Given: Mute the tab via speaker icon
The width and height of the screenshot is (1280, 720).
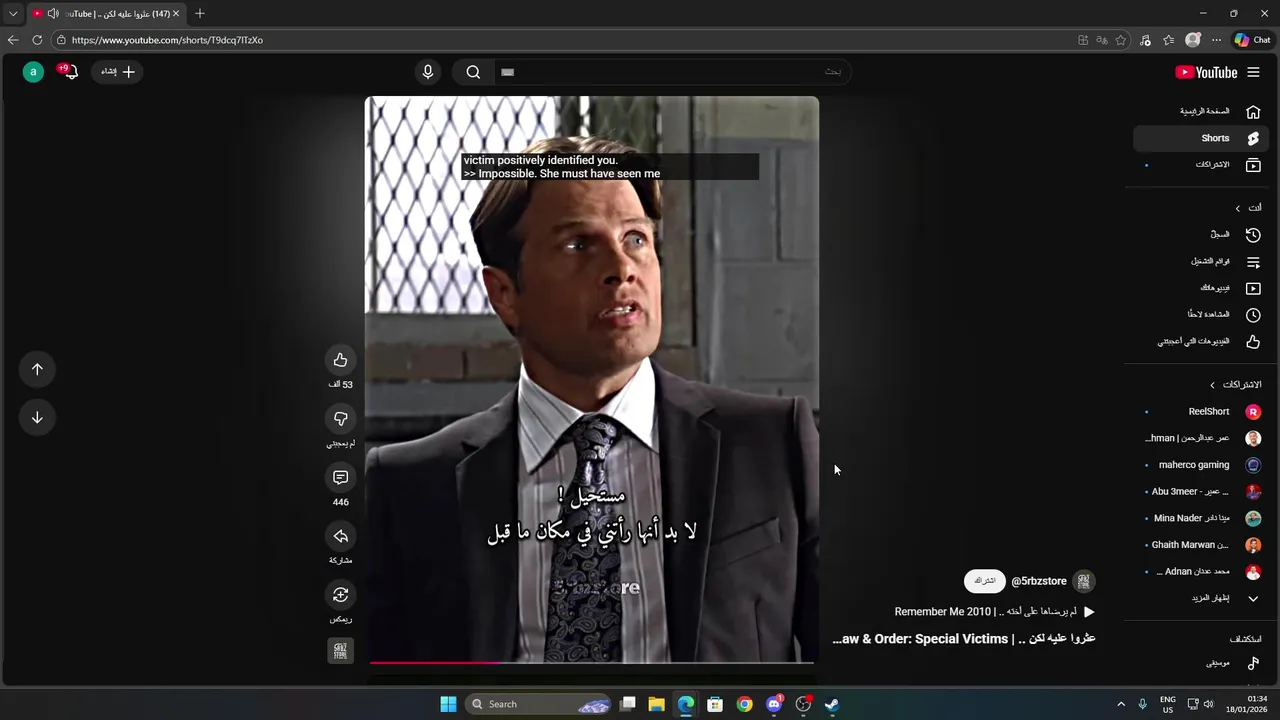Looking at the screenshot, I should 53,14.
